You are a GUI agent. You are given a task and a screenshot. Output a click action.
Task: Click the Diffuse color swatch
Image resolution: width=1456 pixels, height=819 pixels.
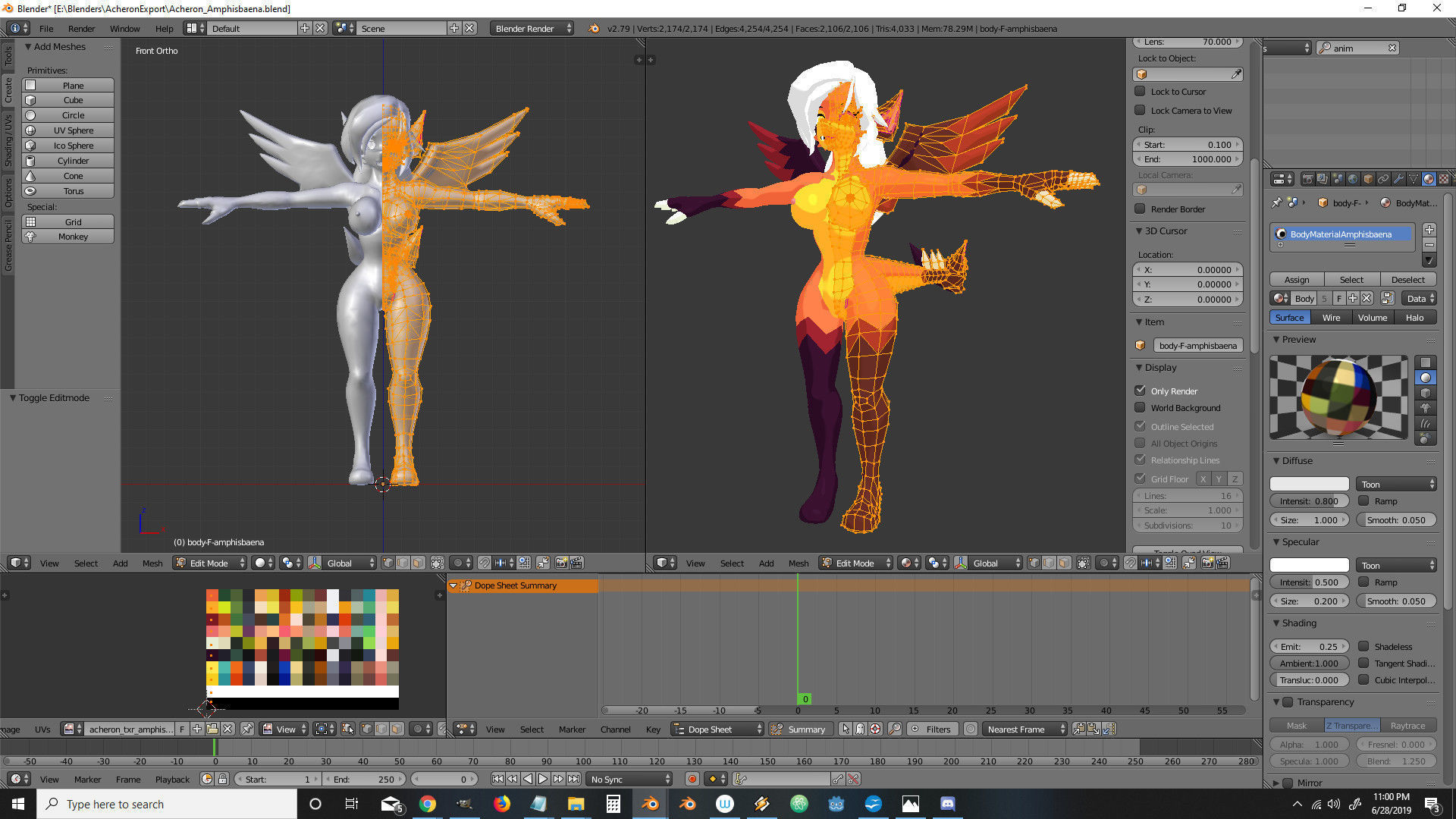click(x=1310, y=484)
